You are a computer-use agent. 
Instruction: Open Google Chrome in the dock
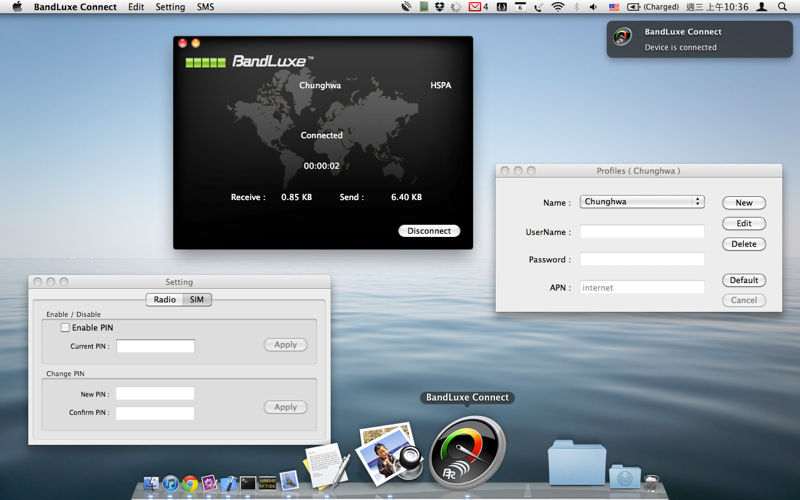click(x=190, y=483)
